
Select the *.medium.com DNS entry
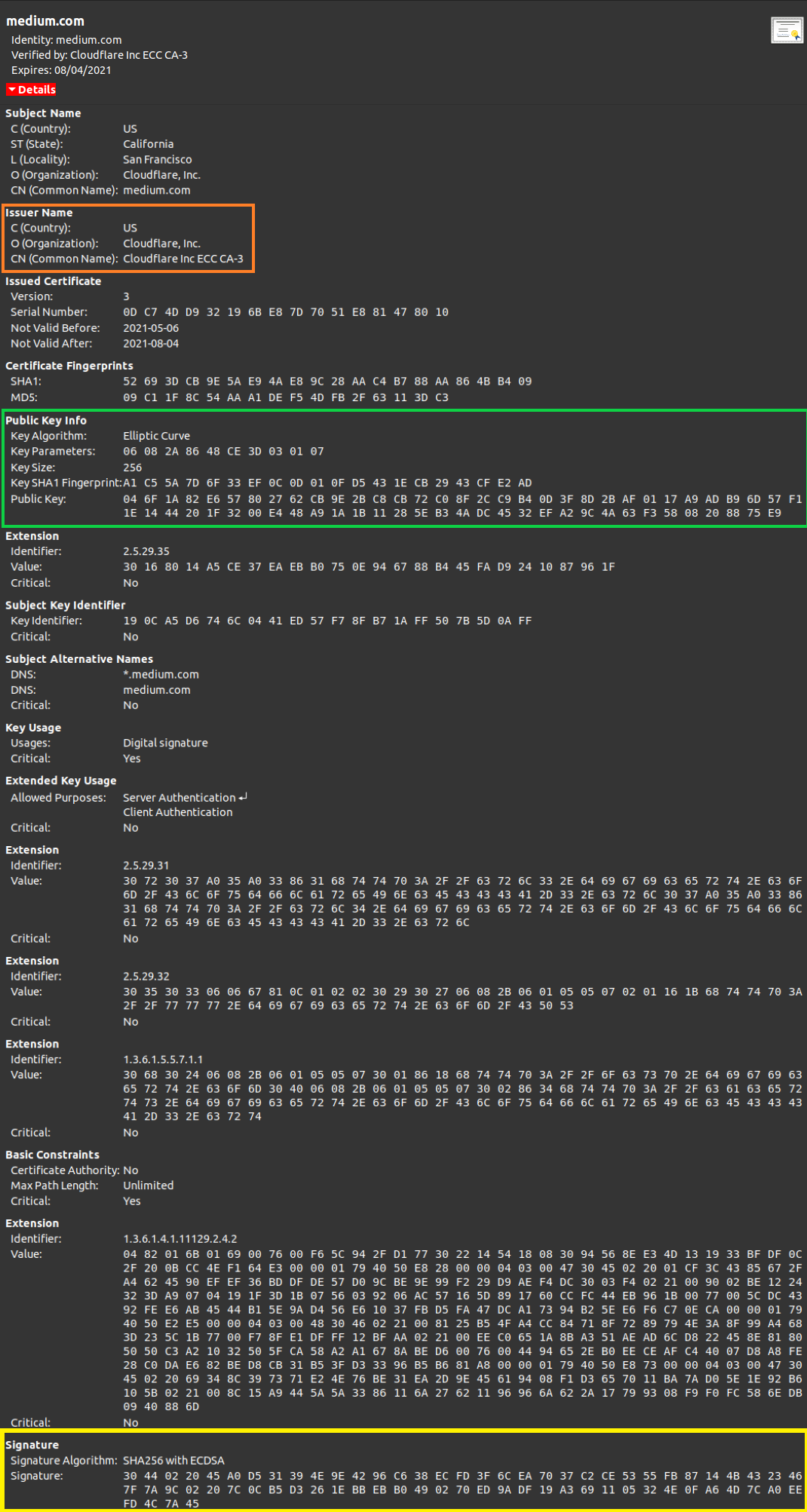point(161,675)
